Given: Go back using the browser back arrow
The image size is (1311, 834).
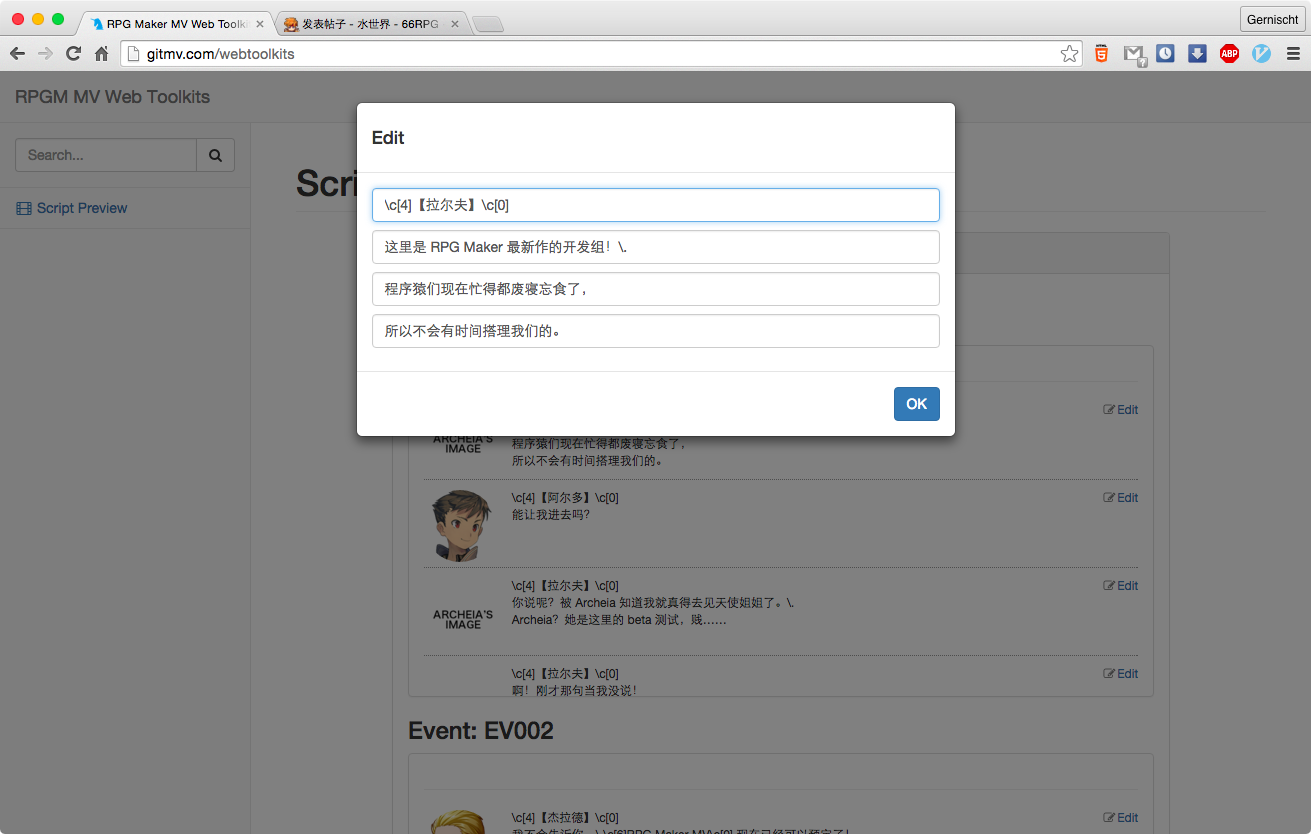Looking at the screenshot, I should (x=17, y=54).
